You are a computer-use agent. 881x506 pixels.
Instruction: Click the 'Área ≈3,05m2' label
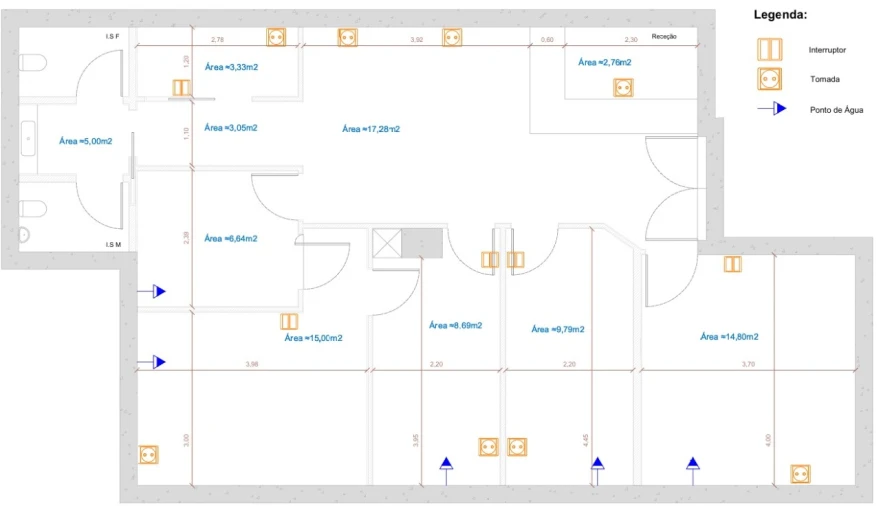(x=231, y=128)
